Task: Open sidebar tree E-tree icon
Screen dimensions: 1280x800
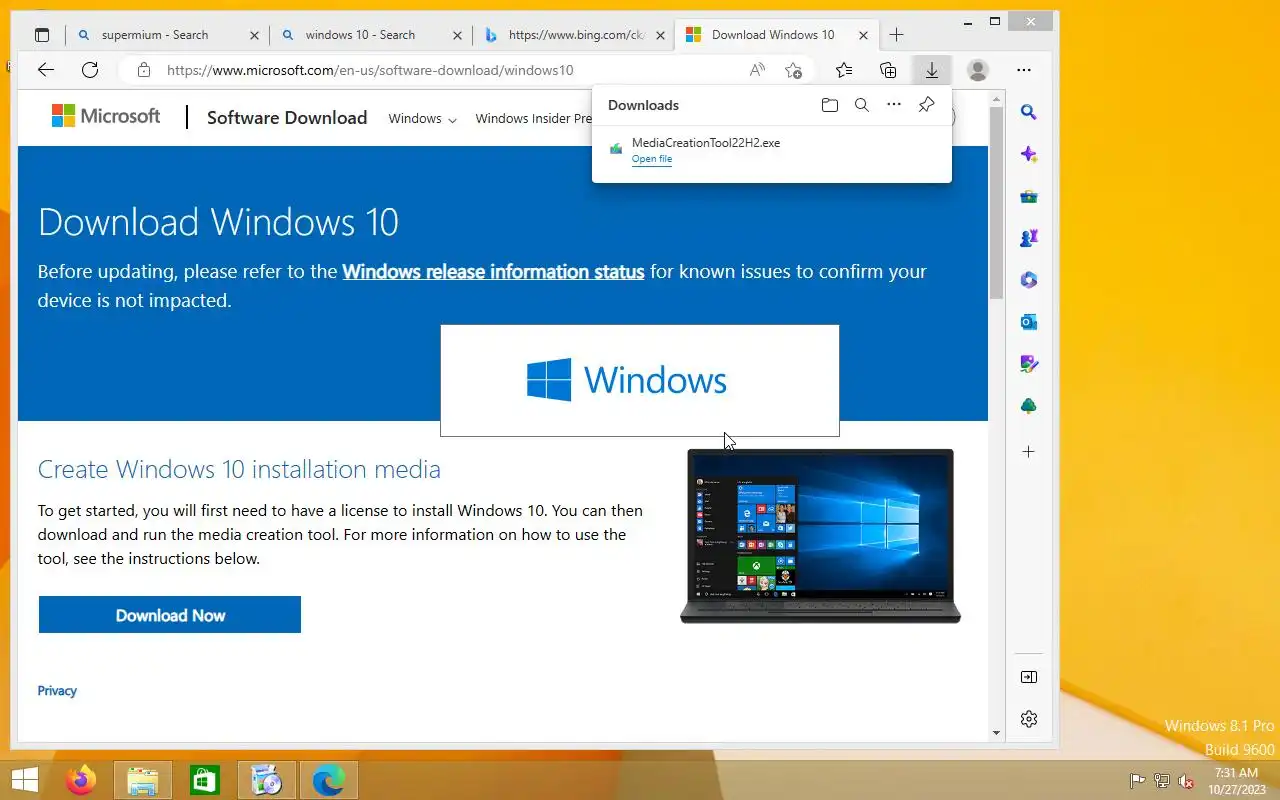Action: (1029, 406)
